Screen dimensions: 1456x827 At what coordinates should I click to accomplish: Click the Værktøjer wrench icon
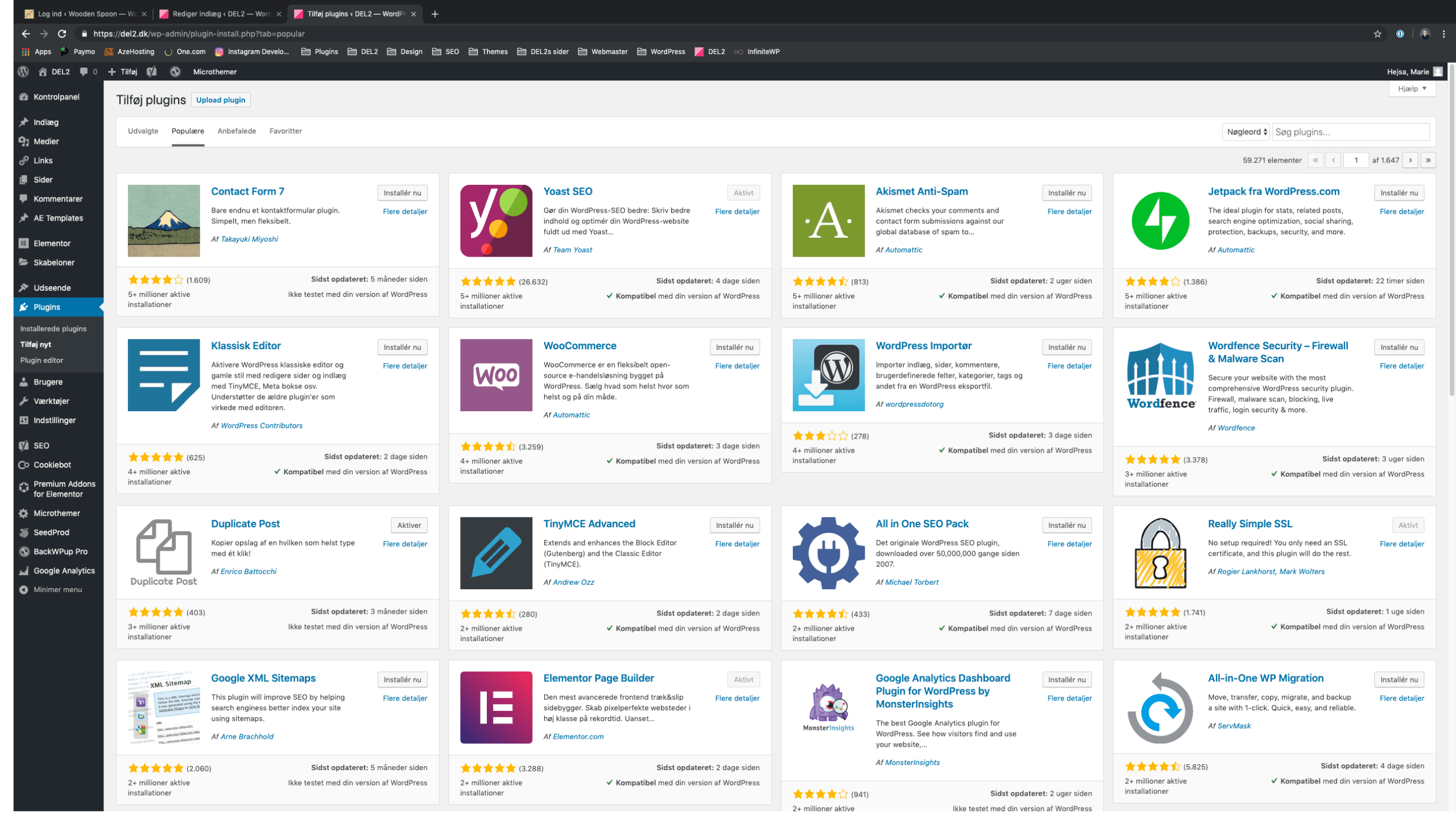coord(24,401)
